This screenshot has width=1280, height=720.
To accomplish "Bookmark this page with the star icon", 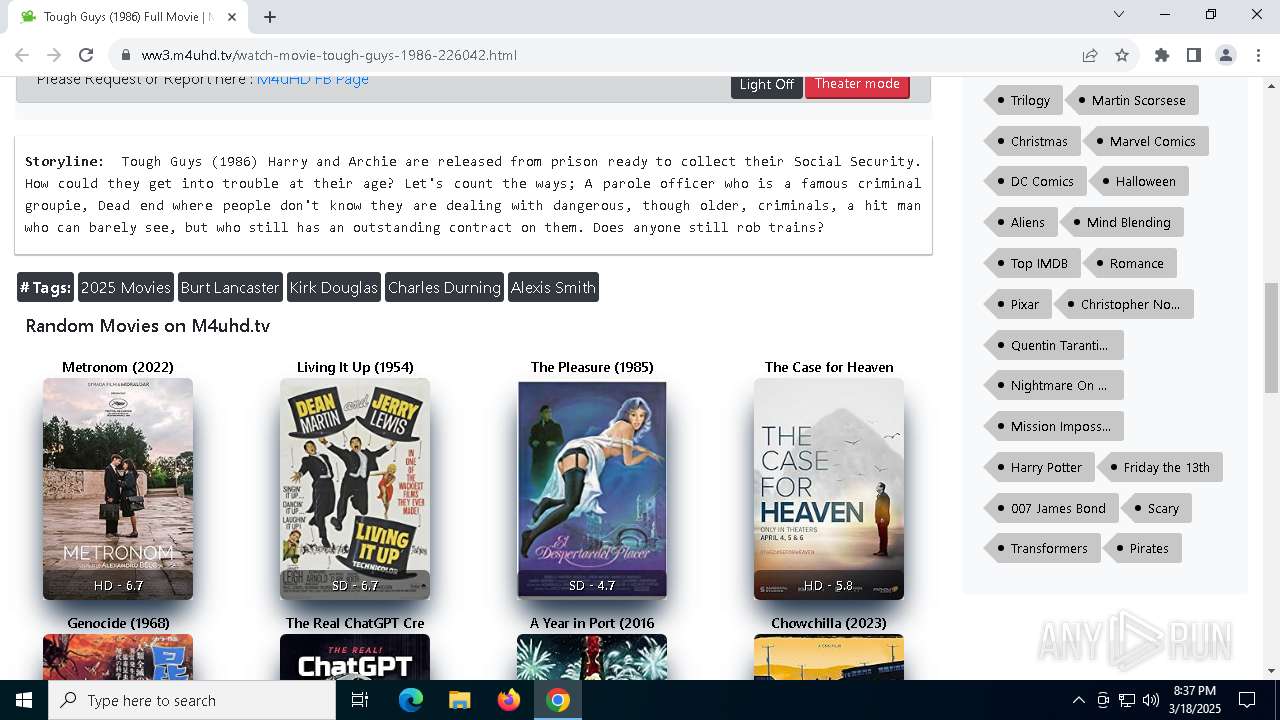I will click(1122, 55).
